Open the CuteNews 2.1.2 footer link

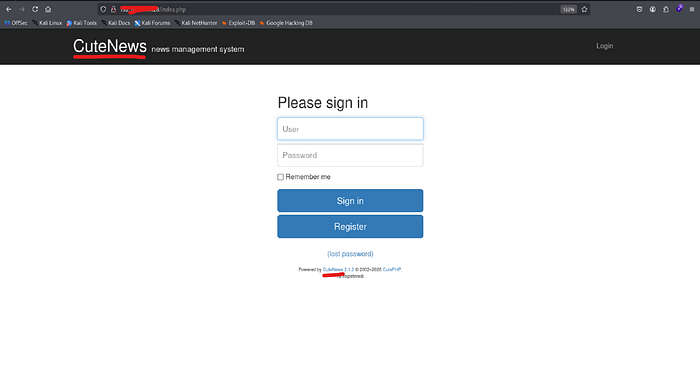click(338, 270)
